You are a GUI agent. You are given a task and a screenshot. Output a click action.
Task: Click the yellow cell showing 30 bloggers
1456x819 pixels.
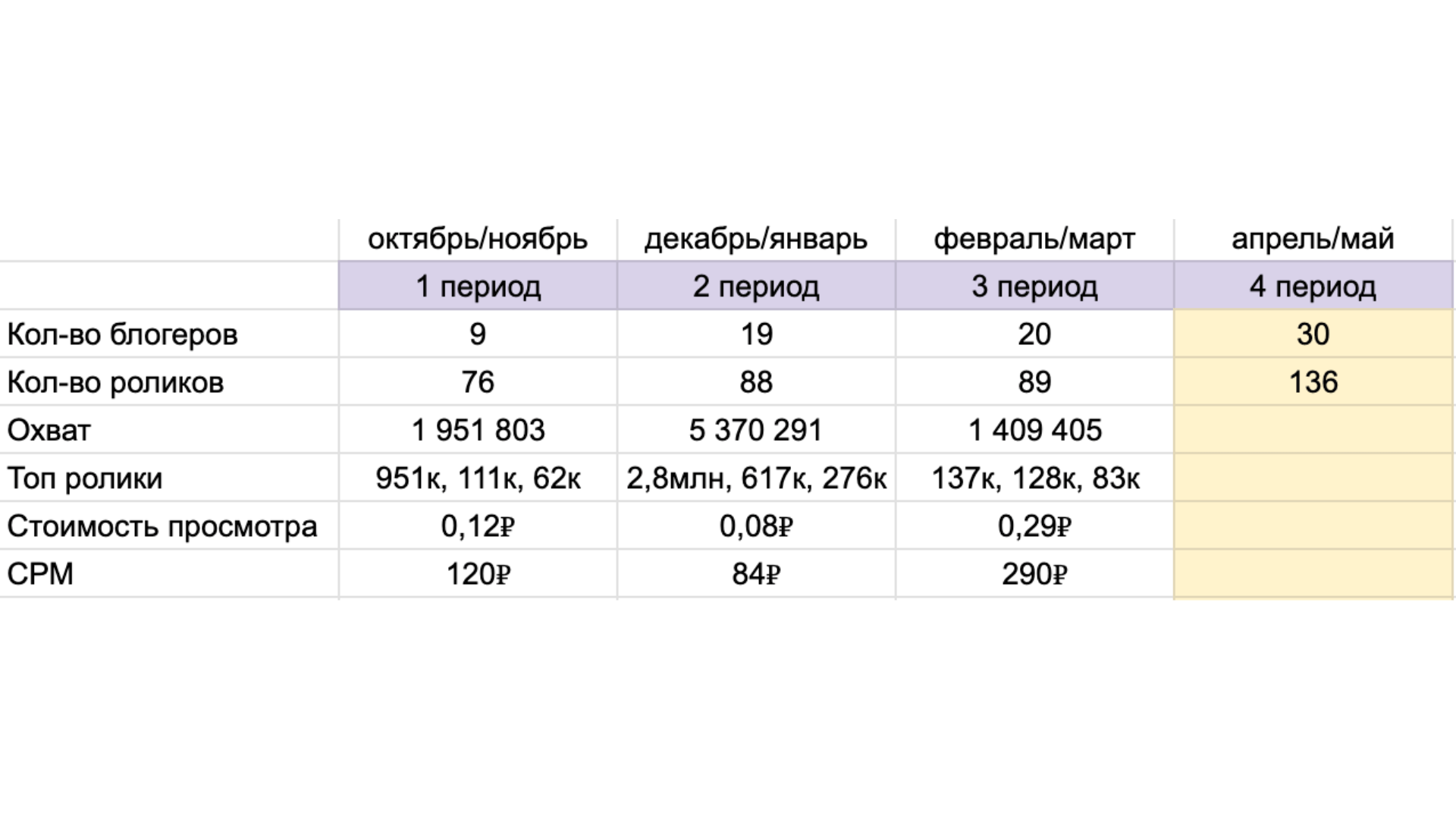[x=1313, y=334]
